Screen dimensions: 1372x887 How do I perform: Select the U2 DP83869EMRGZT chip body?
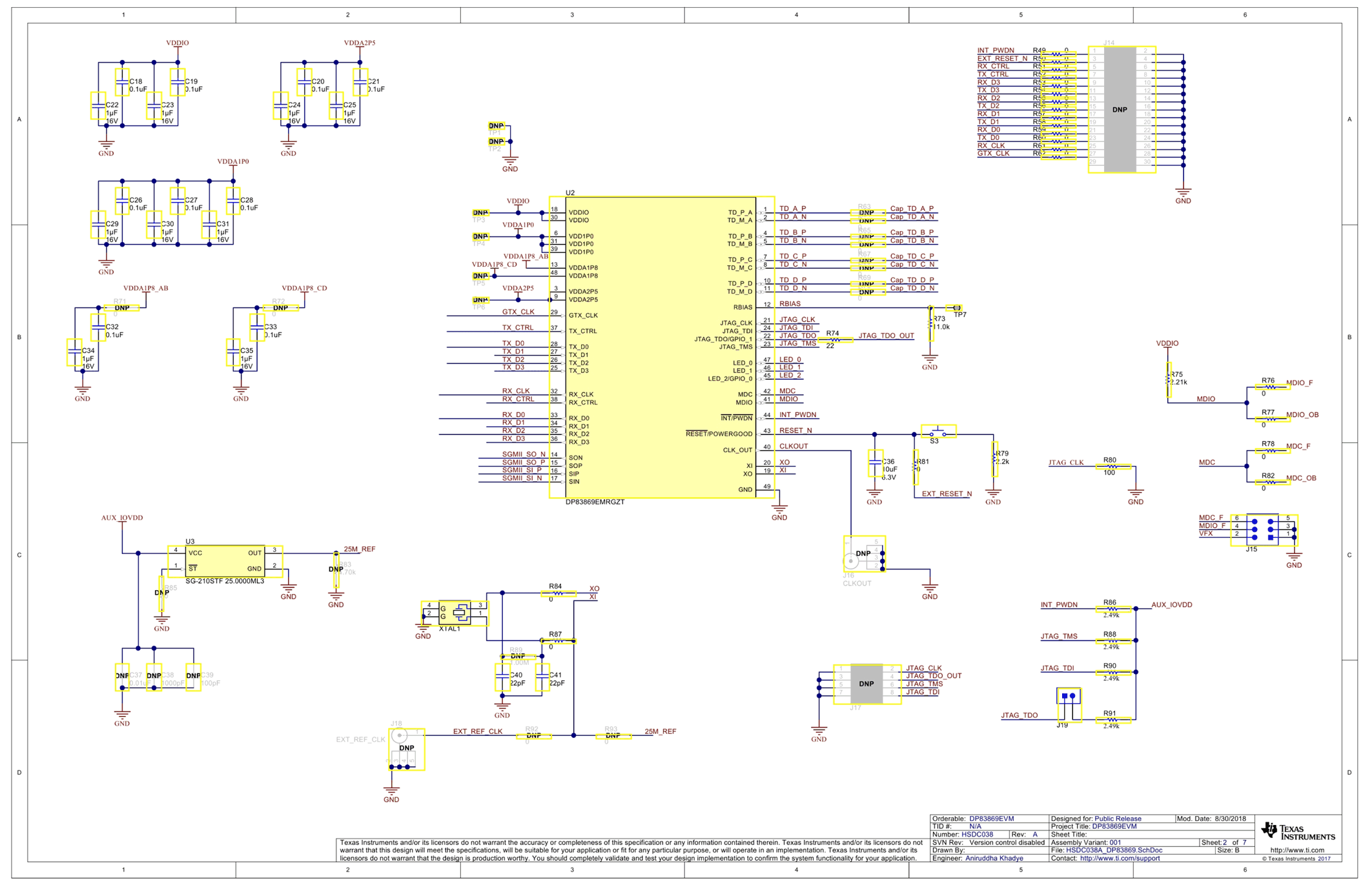pos(661,347)
